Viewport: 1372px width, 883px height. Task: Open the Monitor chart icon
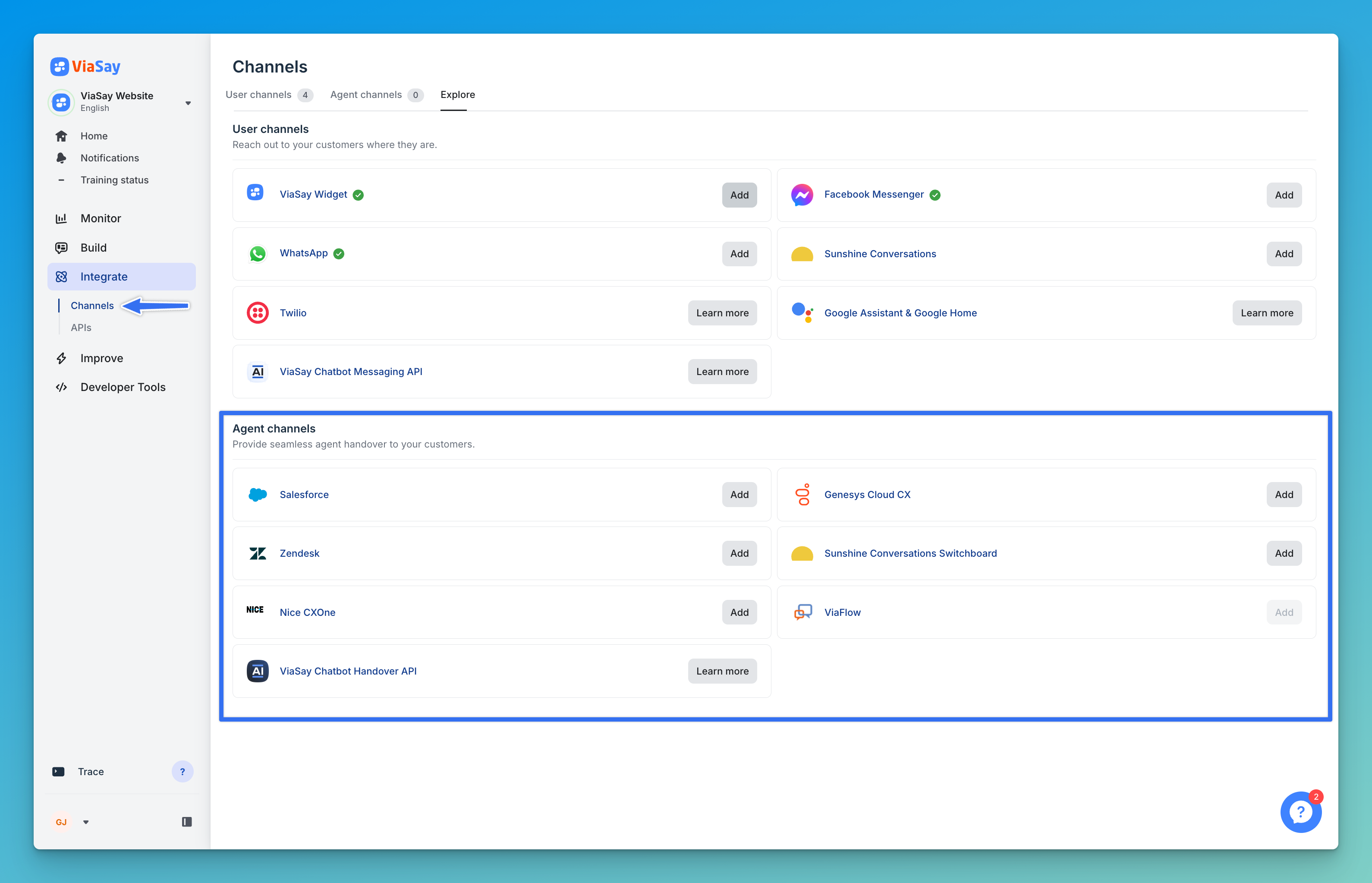(61, 218)
